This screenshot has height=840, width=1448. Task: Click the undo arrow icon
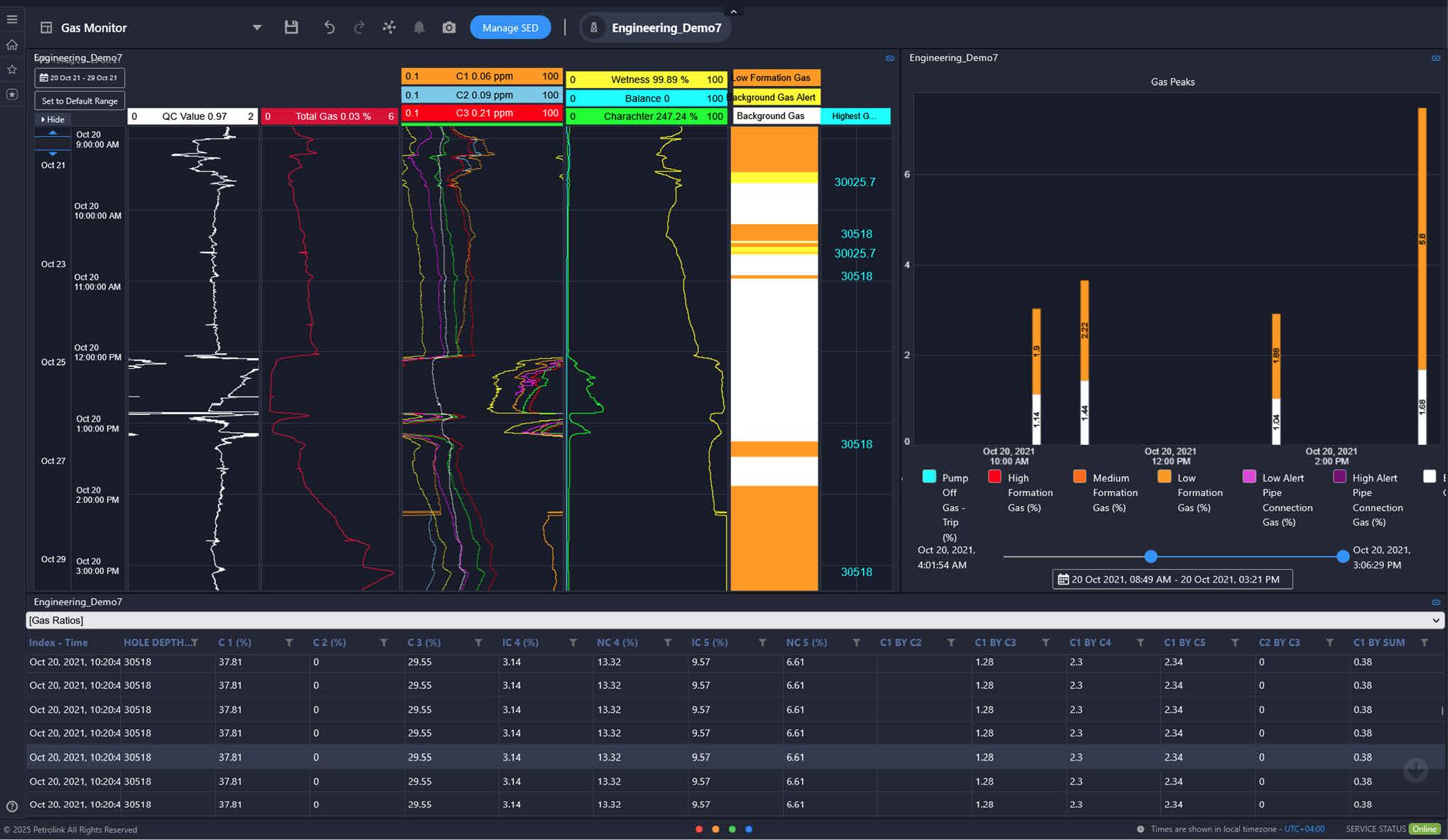[x=329, y=27]
